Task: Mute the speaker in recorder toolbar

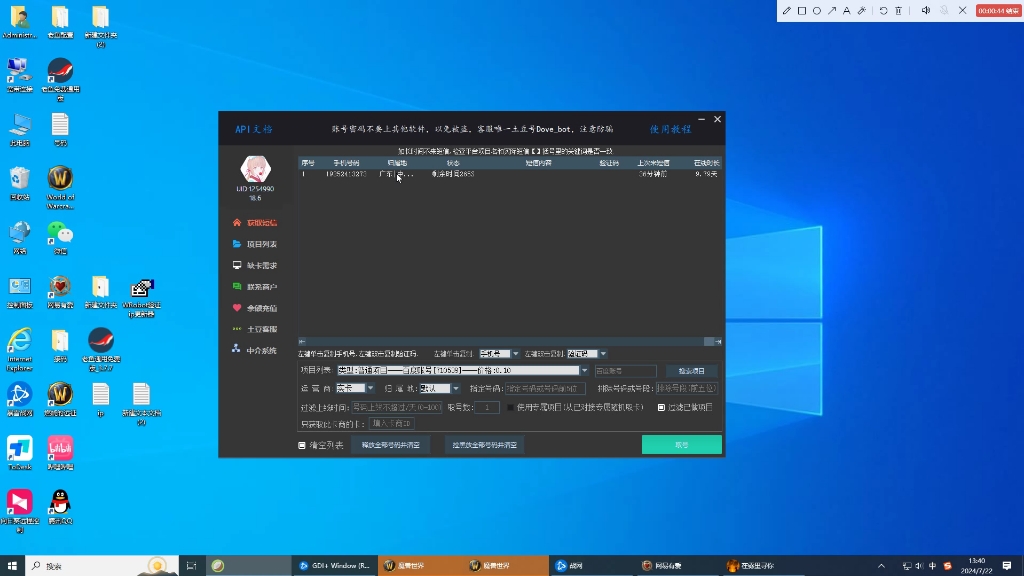Action: pos(925,10)
